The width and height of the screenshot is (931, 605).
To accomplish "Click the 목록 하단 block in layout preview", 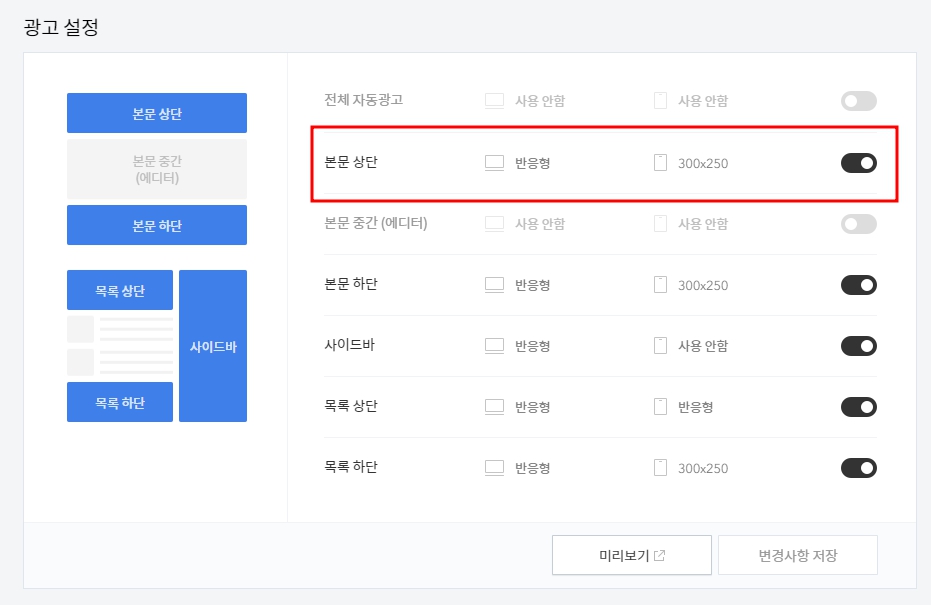I will (x=119, y=403).
